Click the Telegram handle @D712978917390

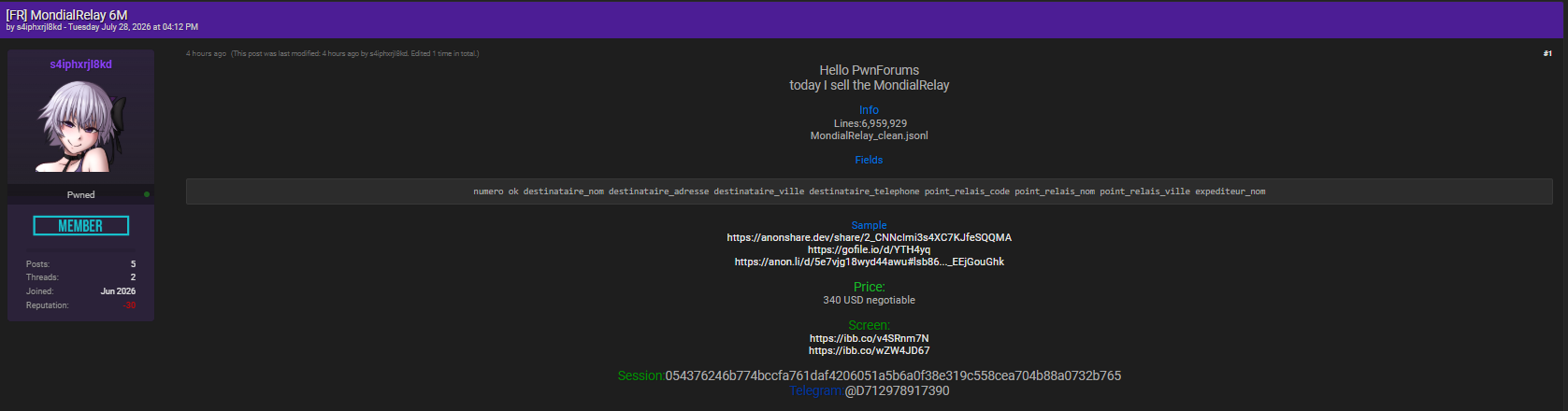(x=897, y=390)
